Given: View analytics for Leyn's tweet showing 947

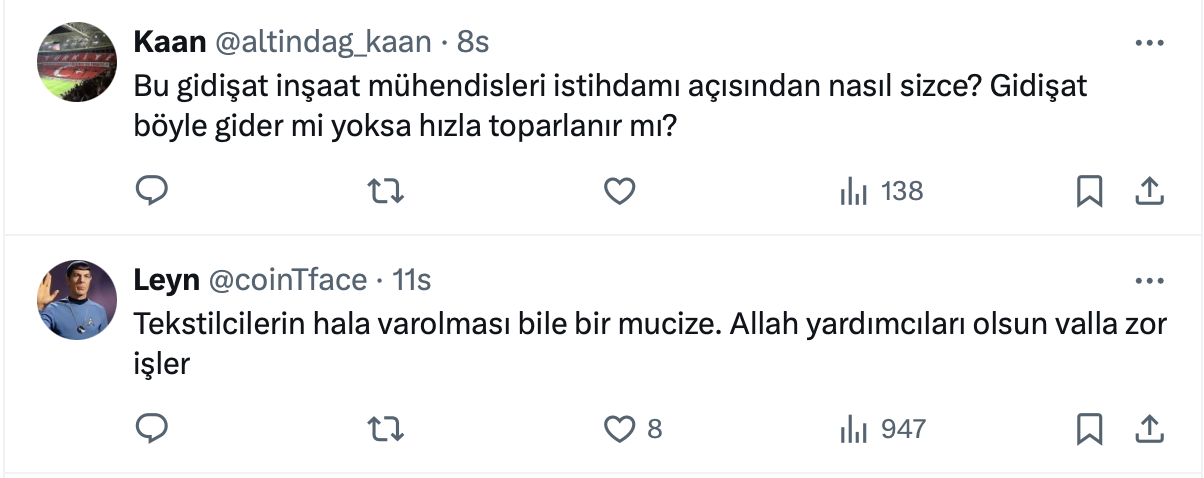Looking at the screenshot, I should tap(883, 429).
